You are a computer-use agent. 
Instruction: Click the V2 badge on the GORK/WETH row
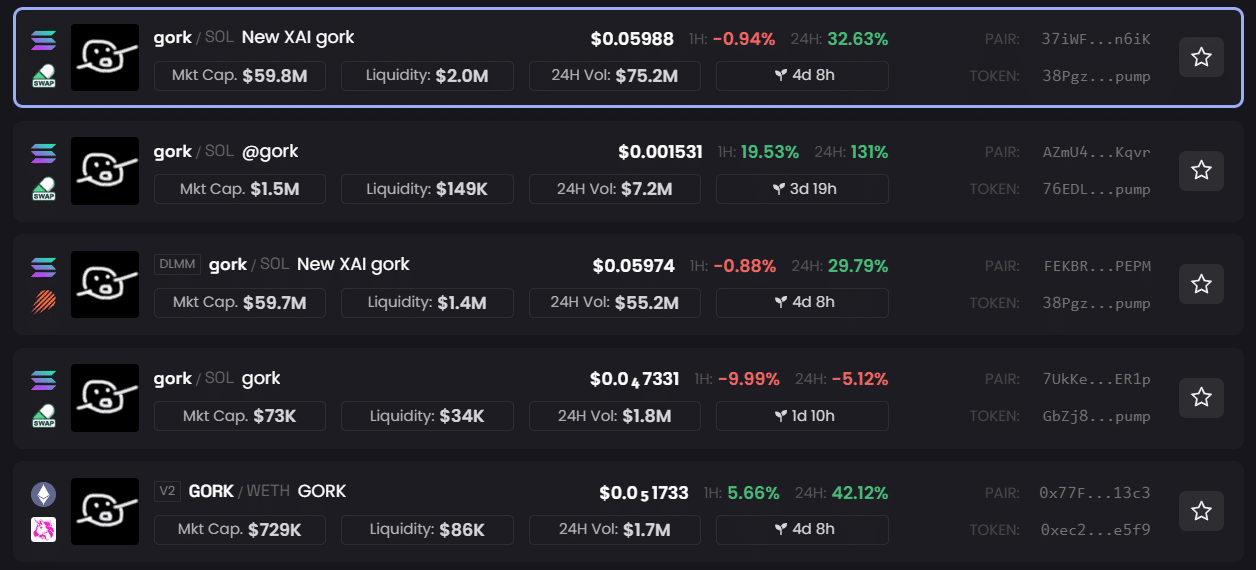click(x=168, y=491)
